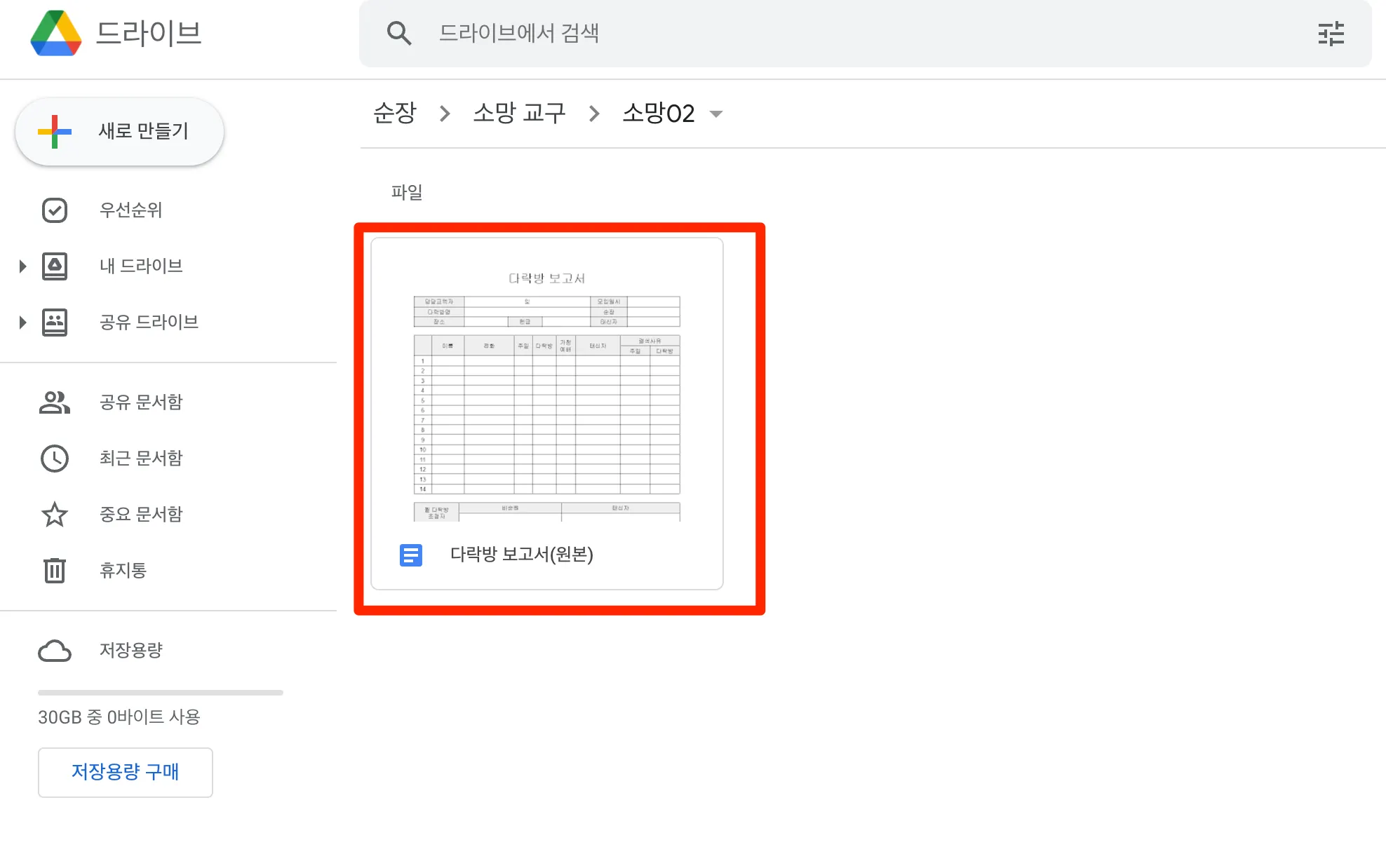Click the 새로 만들기 button

pyautogui.click(x=119, y=132)
